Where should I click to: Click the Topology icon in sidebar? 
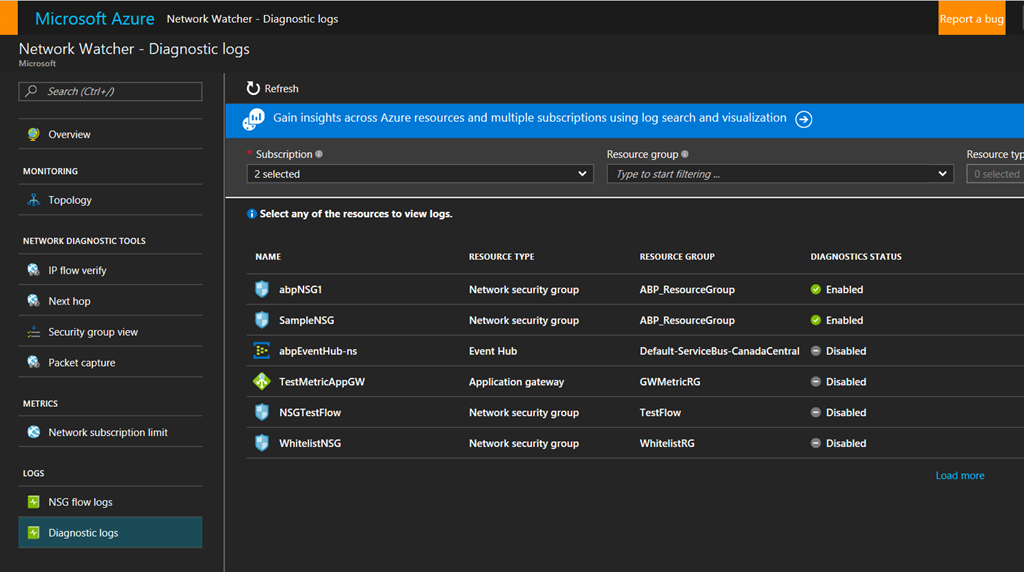pos(33,200)
